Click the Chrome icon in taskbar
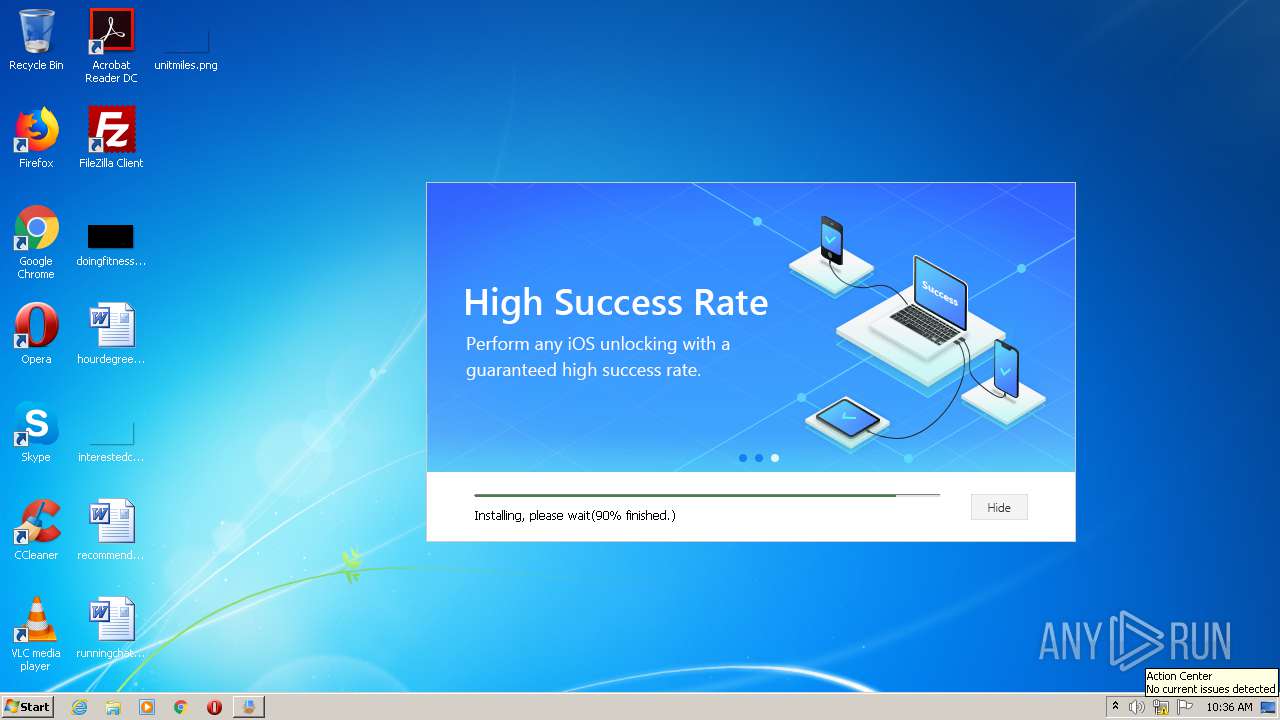This screenshot has width=1280, height=720. point(180,707)
